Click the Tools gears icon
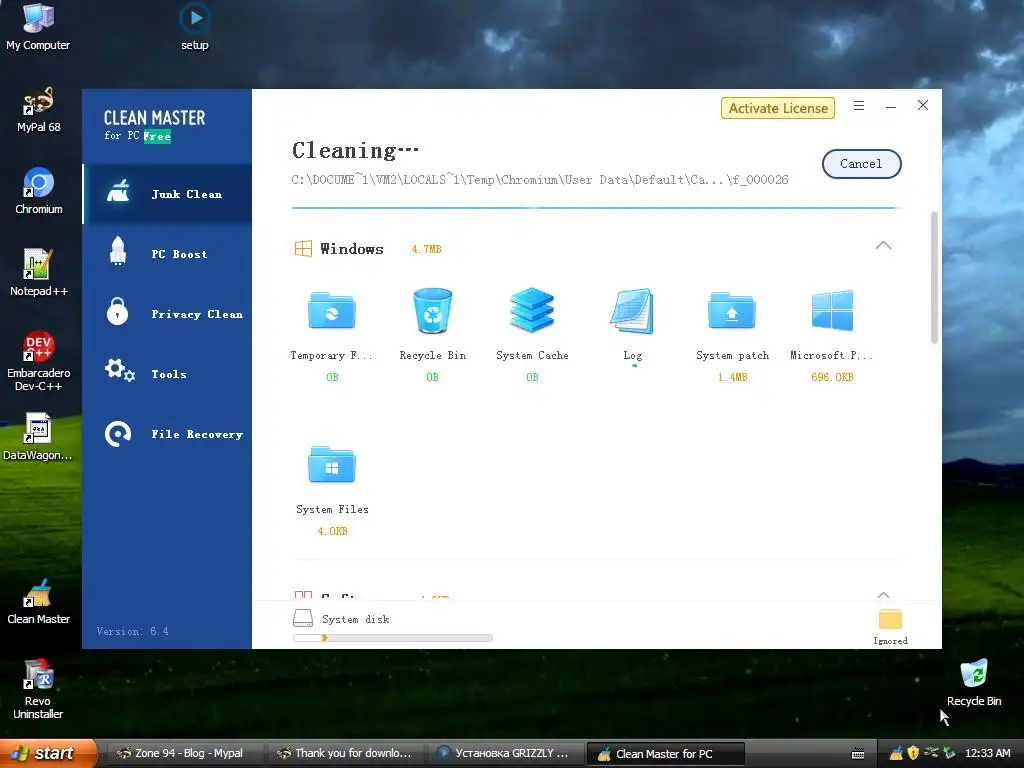The height and width of the screenshot is (768, 1024). [120, 370]
